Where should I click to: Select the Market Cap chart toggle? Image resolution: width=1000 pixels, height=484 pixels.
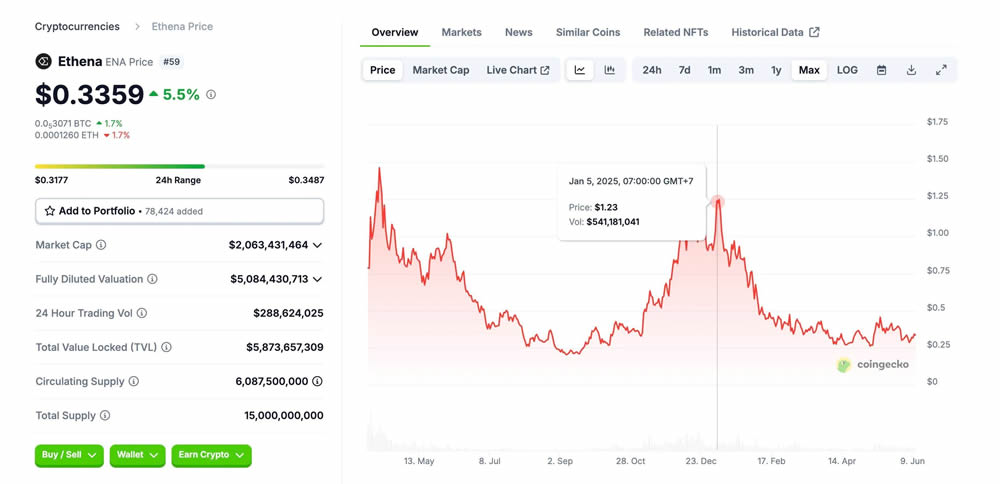[x=441, y=70]
